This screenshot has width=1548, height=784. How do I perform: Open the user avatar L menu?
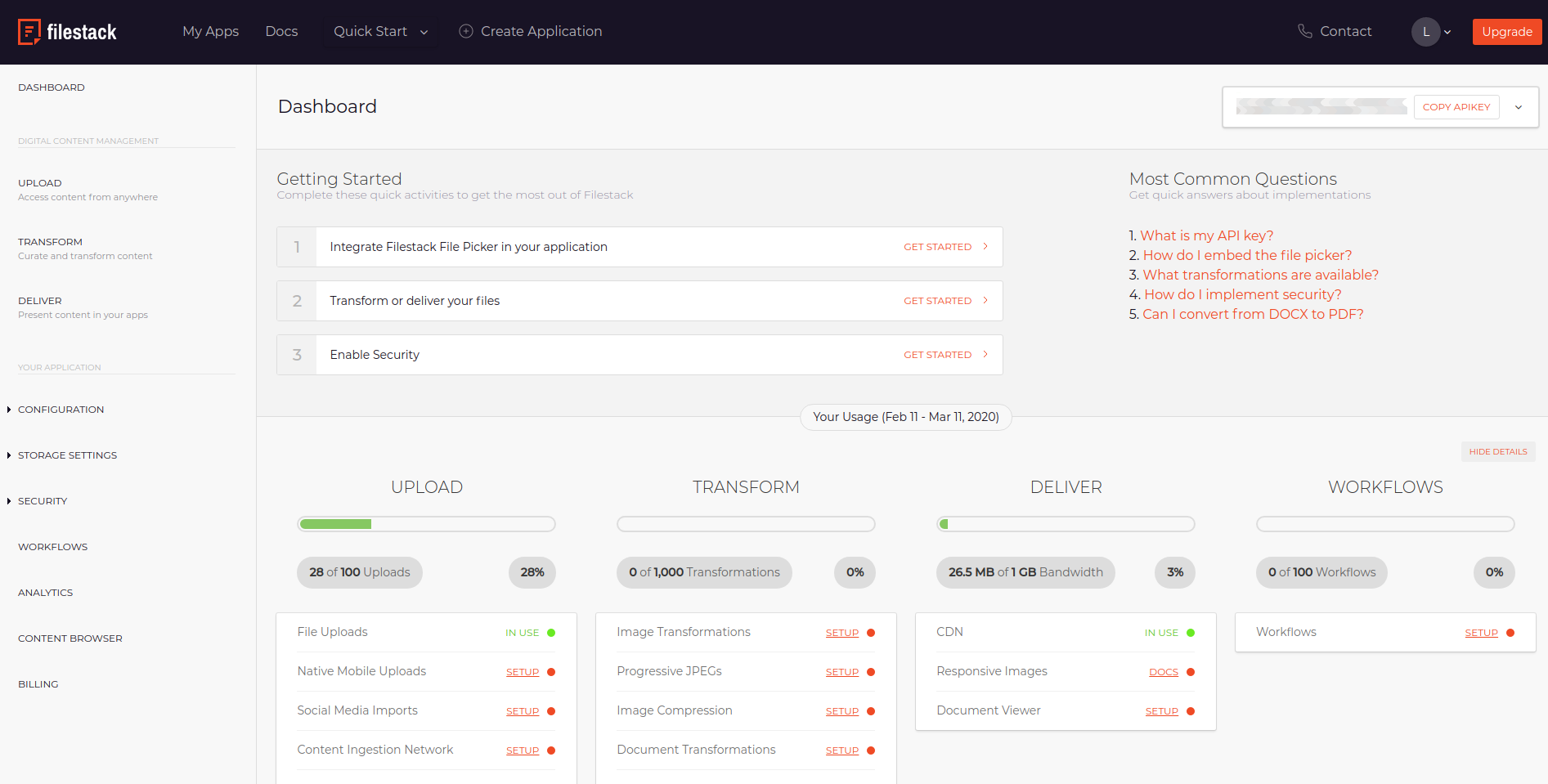point(1425,32)
